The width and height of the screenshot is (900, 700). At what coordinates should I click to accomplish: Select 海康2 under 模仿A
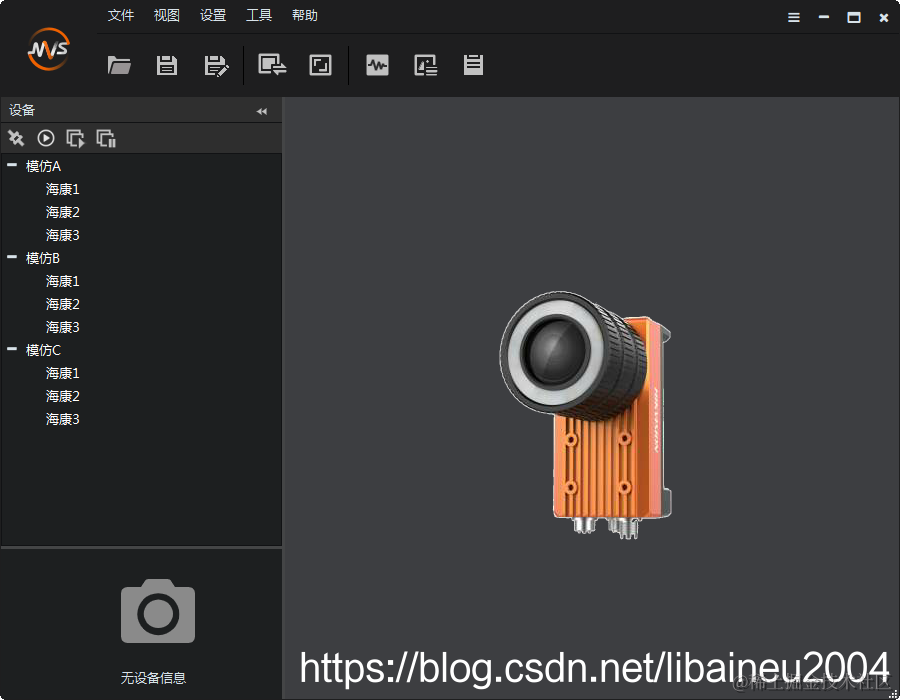pos(63,212)
